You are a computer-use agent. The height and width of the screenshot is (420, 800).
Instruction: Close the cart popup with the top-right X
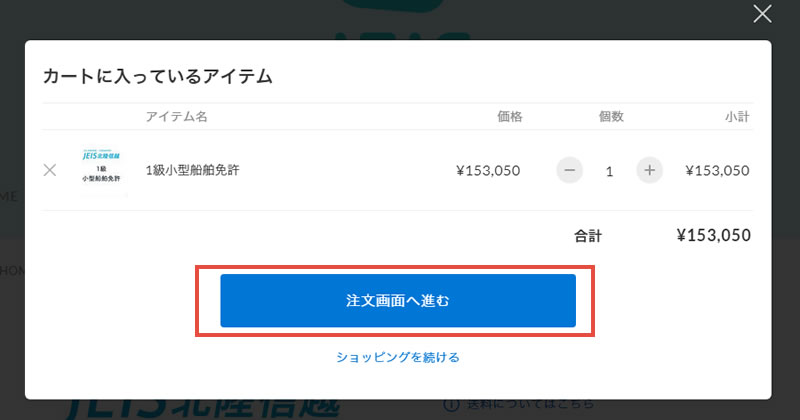(x=762, y=14)
